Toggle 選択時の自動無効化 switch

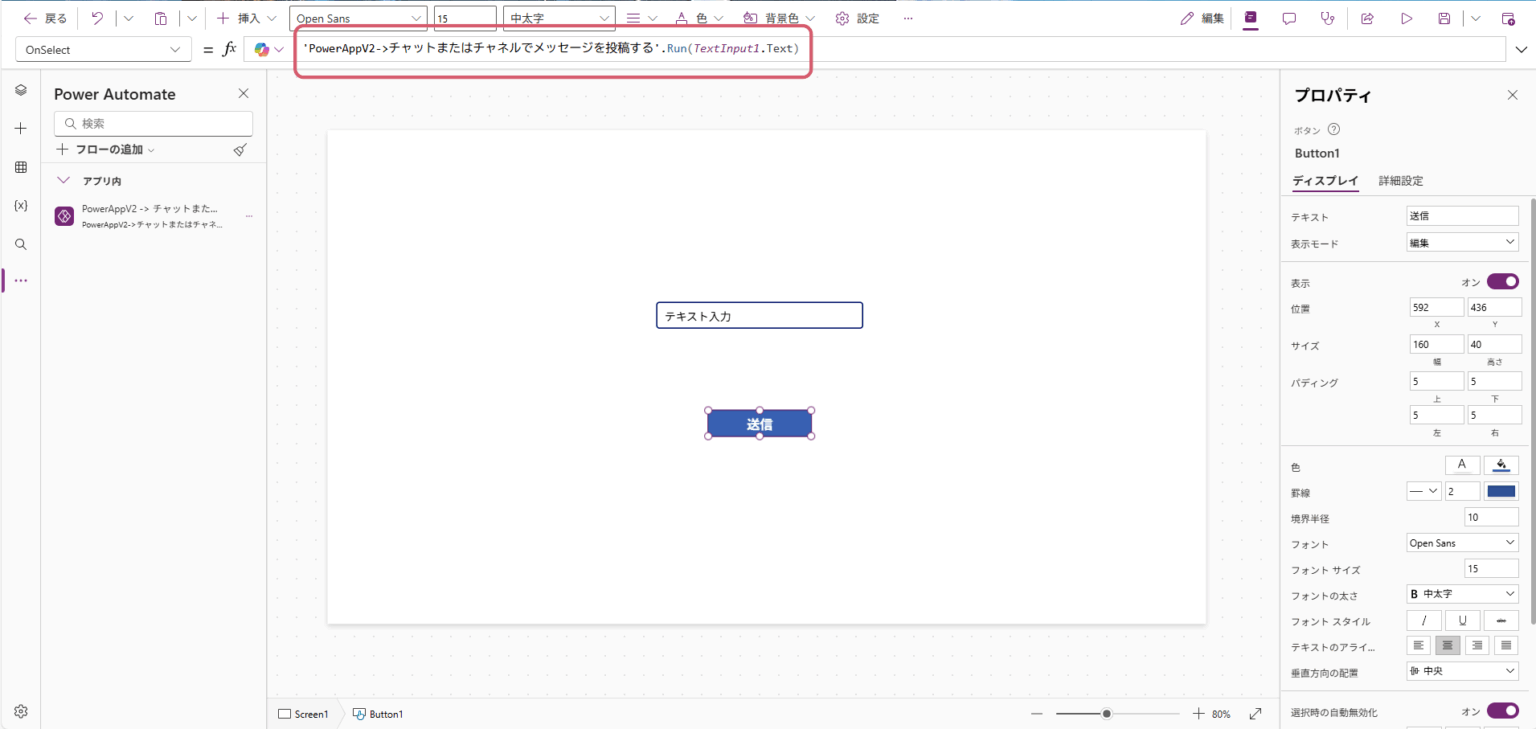[1502, 711]
